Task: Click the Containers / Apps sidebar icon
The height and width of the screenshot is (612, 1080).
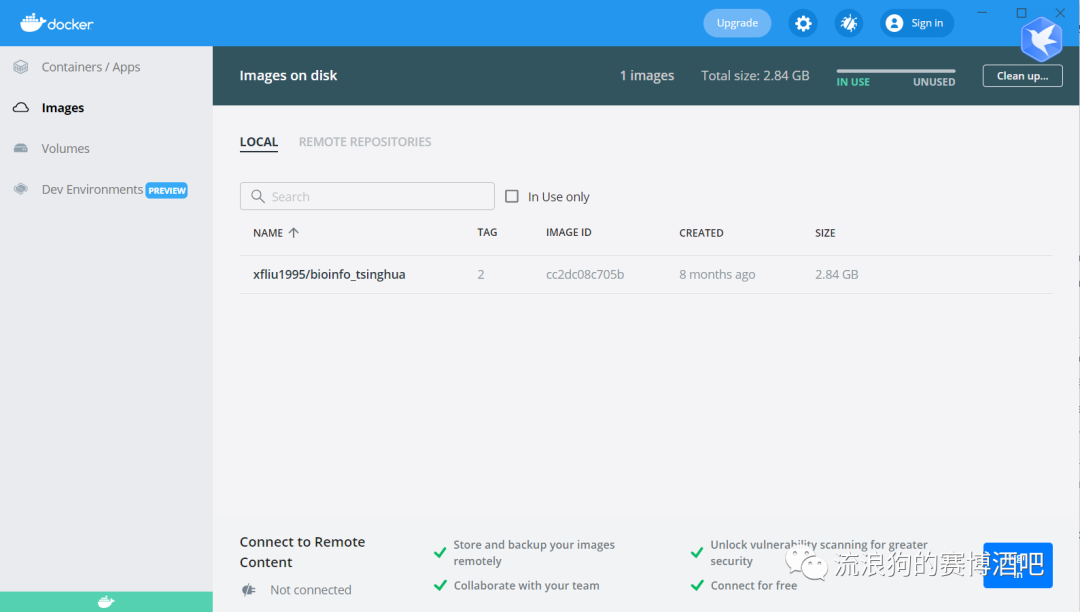Action: pyautogui.click(x=21, y=67)
